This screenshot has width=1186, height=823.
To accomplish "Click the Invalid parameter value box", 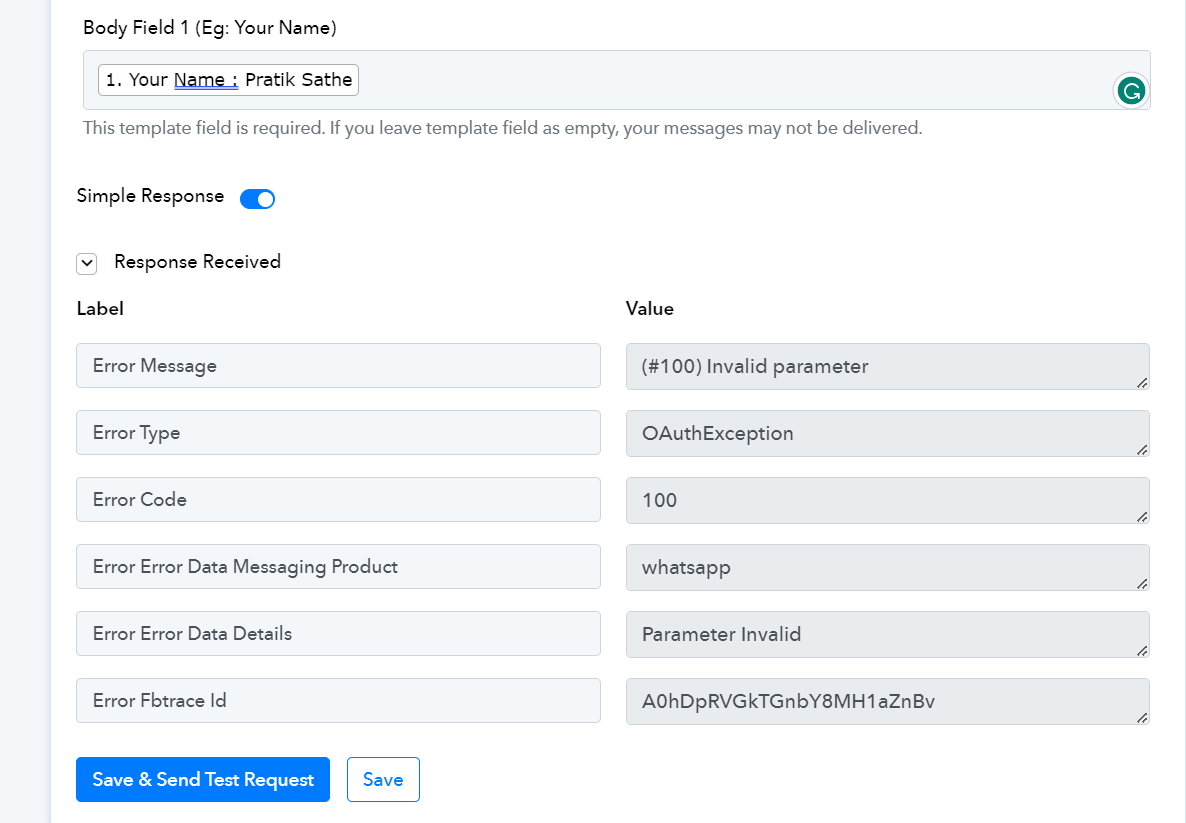I will click(x=887, y=367).
